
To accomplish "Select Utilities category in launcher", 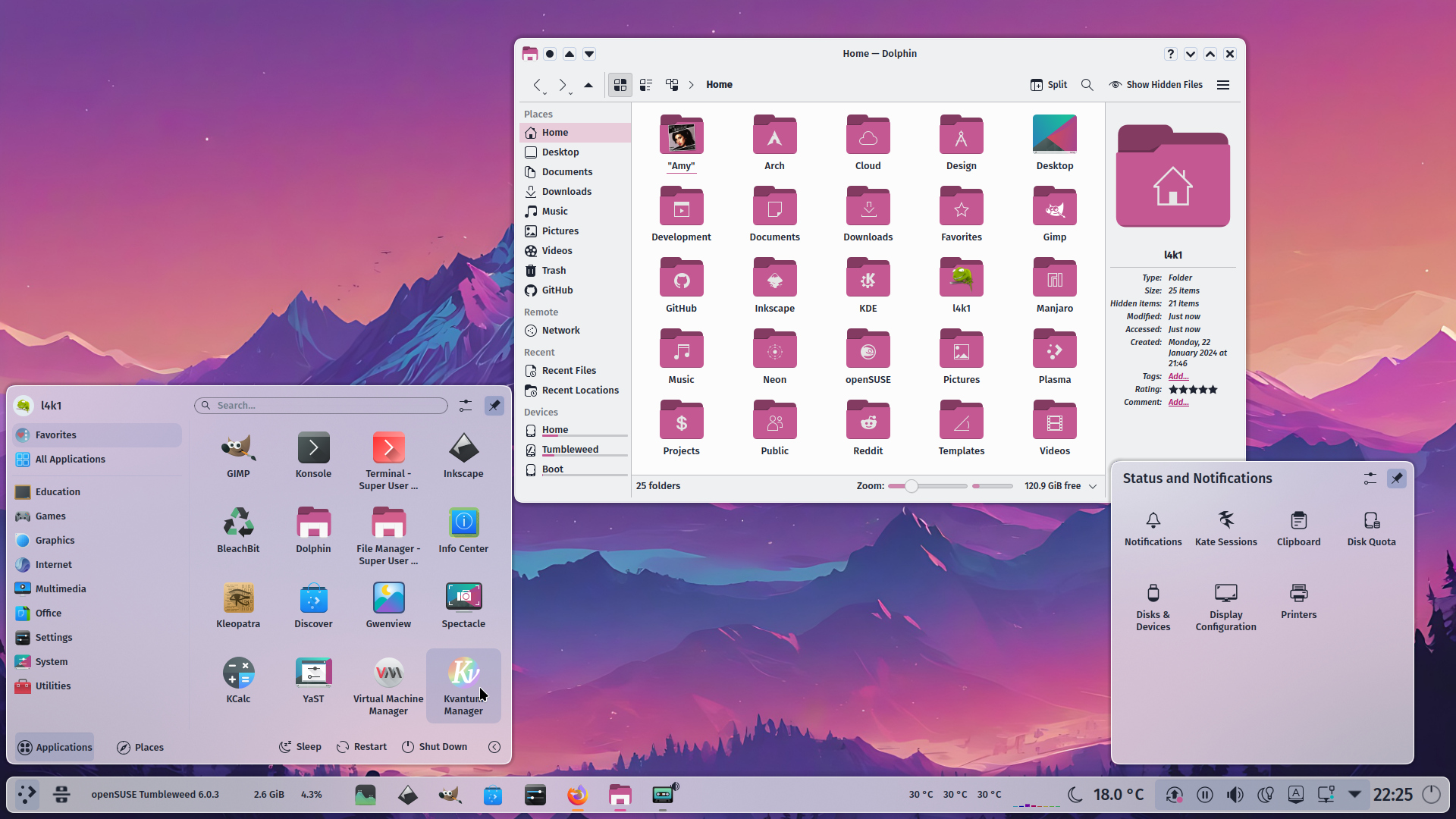I will click(x=97, y=686).
